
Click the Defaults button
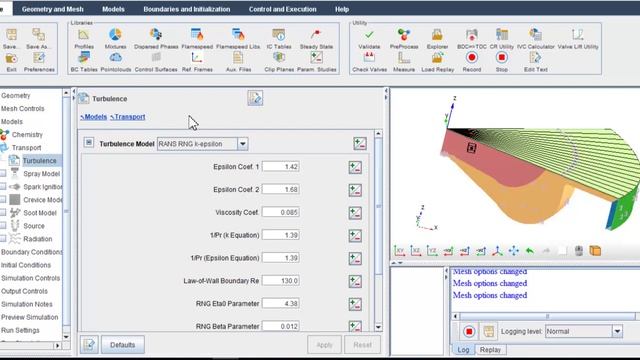122,345
